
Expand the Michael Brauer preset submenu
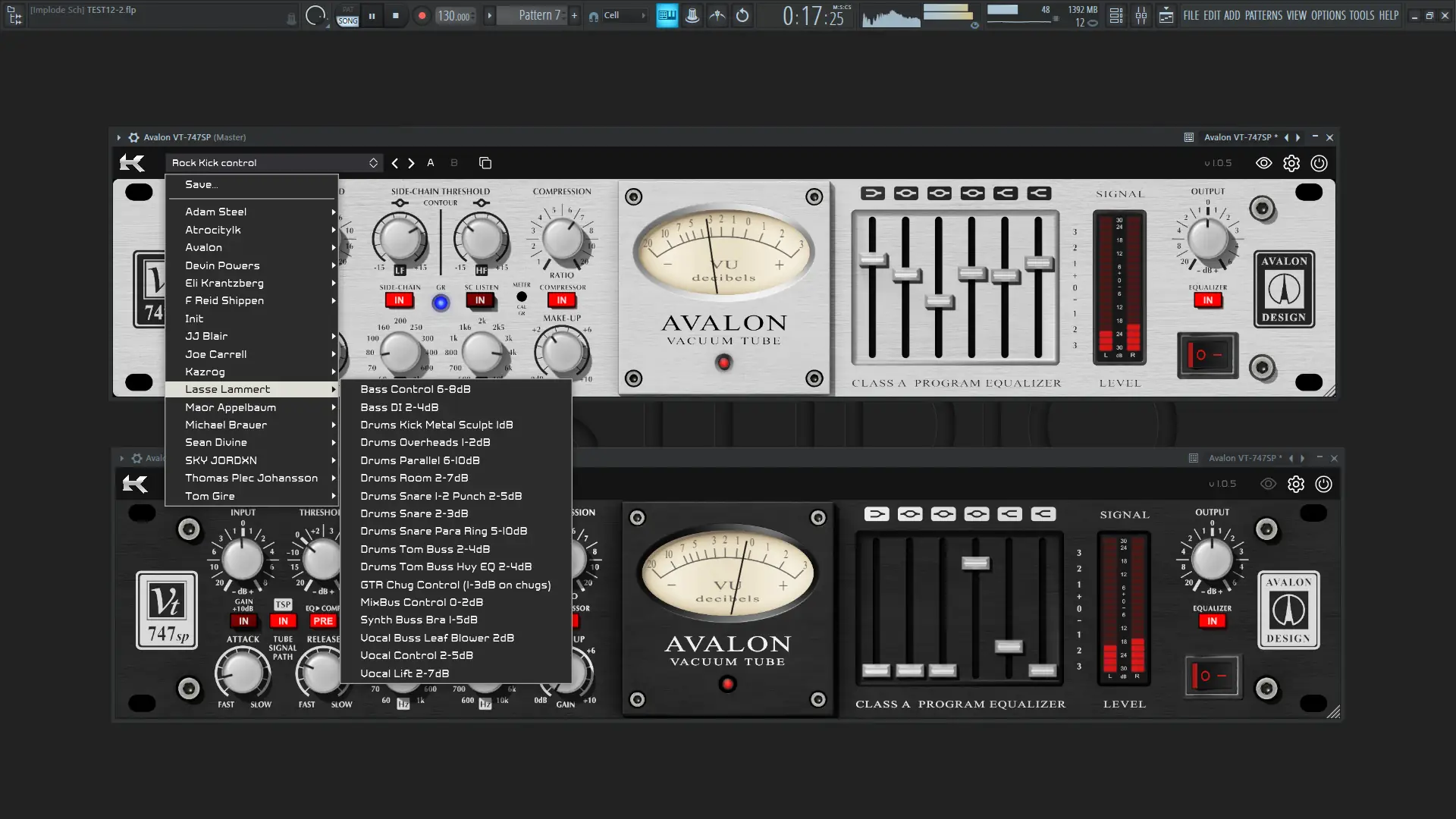(226, 425)
